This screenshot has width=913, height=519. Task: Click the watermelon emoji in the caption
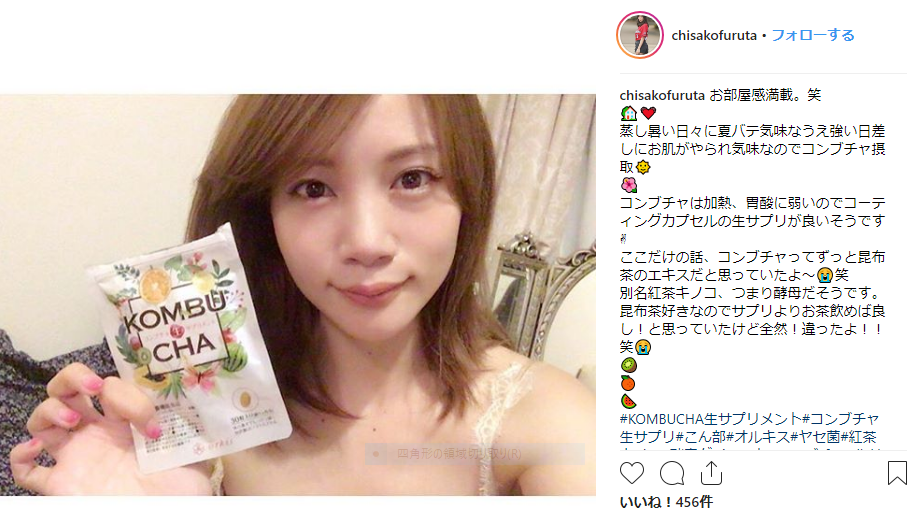pos(628,401)
